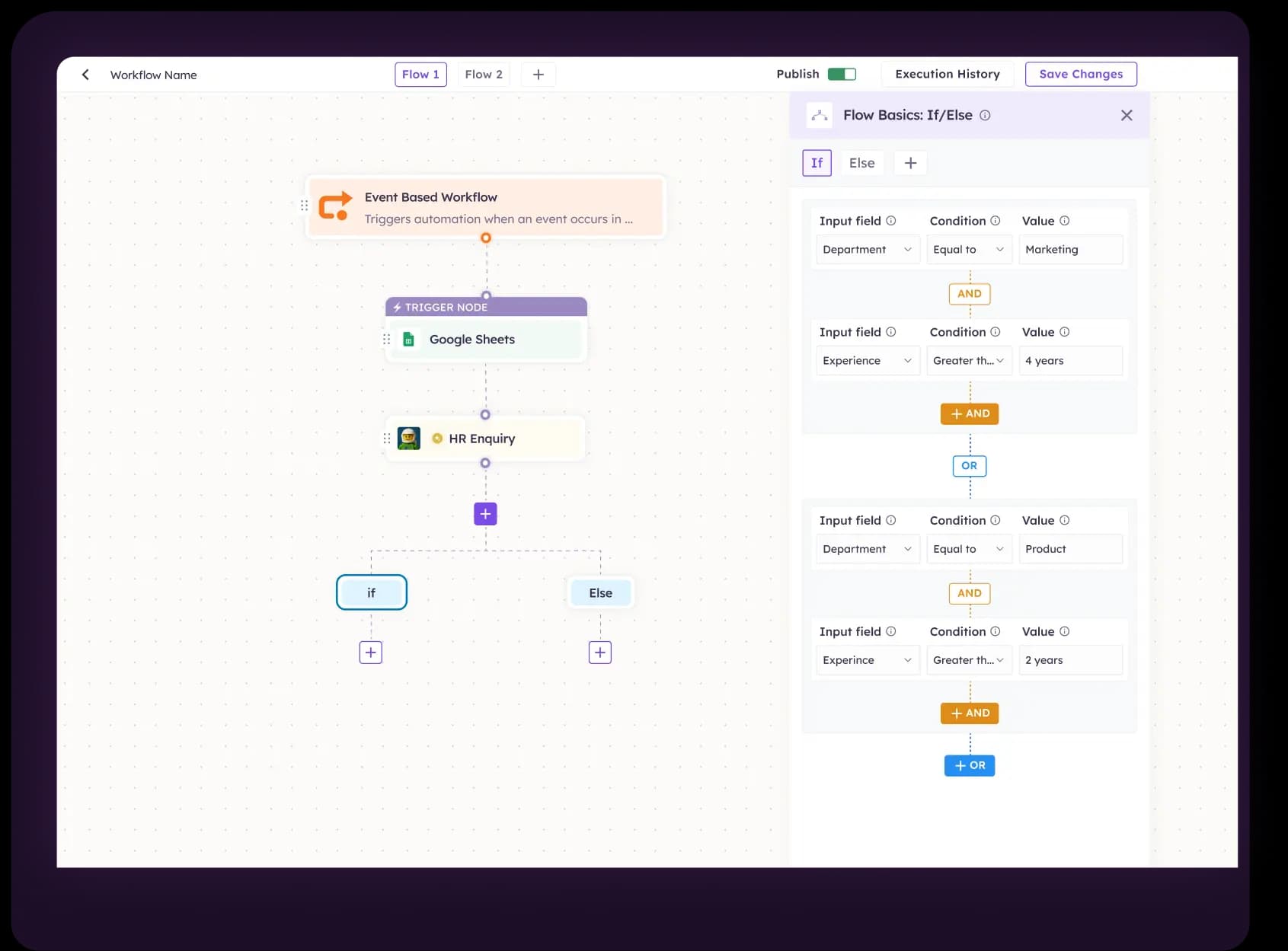Select the Else branch node on canvas
Image resolution: width=1288 pixels, height=951 pixels.
[x=600, y=592]
